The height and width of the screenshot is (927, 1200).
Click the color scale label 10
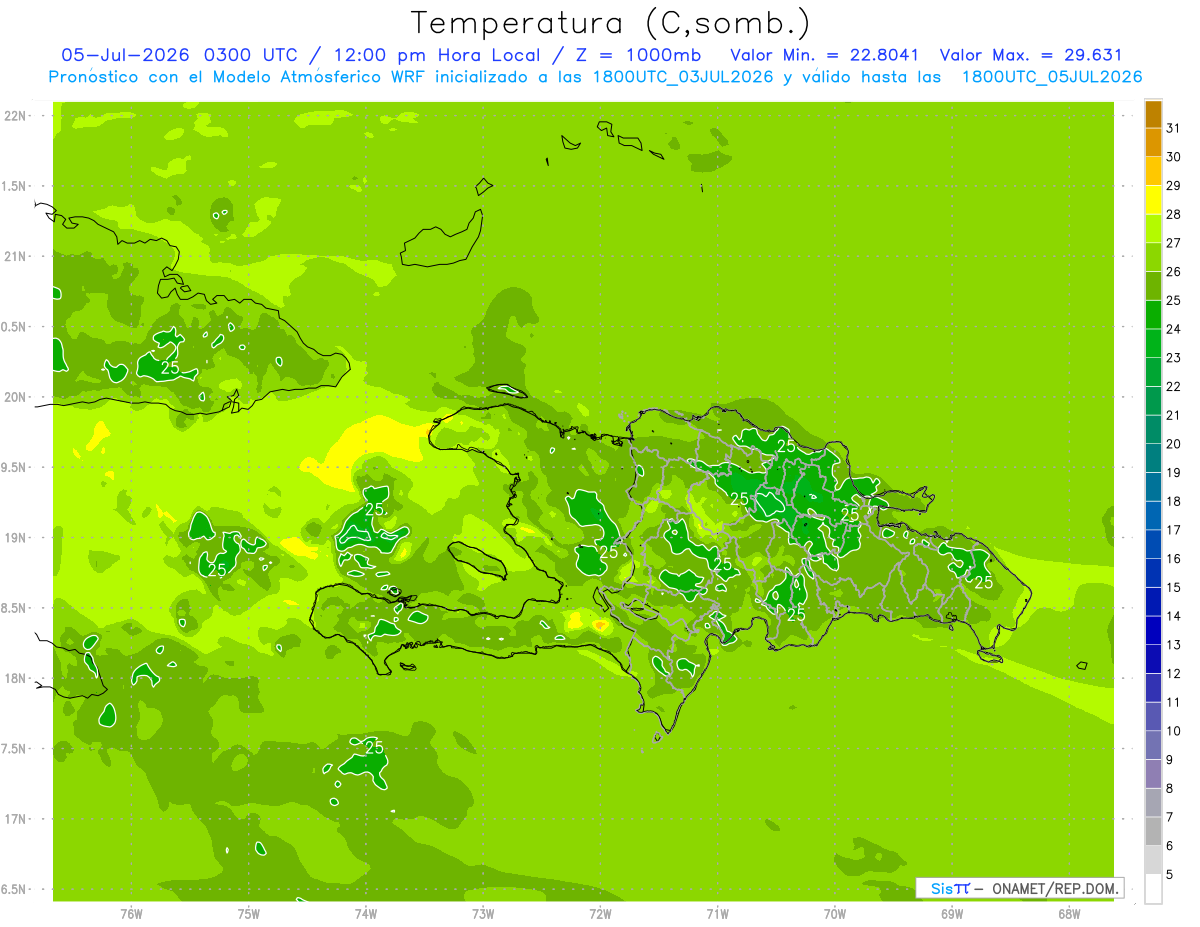tap(1174, 731)
